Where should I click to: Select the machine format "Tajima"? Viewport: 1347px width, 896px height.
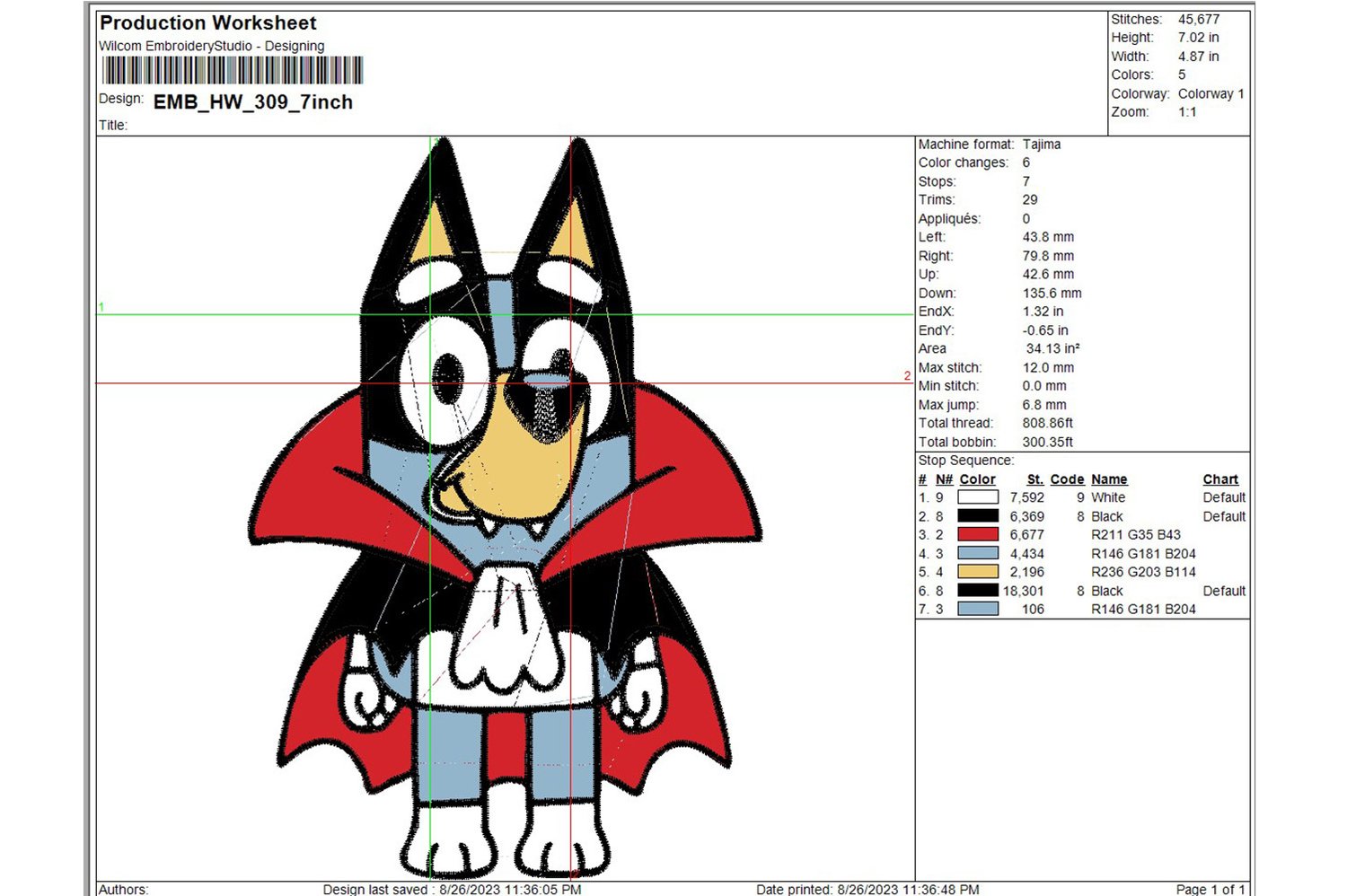coord(1042,145)
